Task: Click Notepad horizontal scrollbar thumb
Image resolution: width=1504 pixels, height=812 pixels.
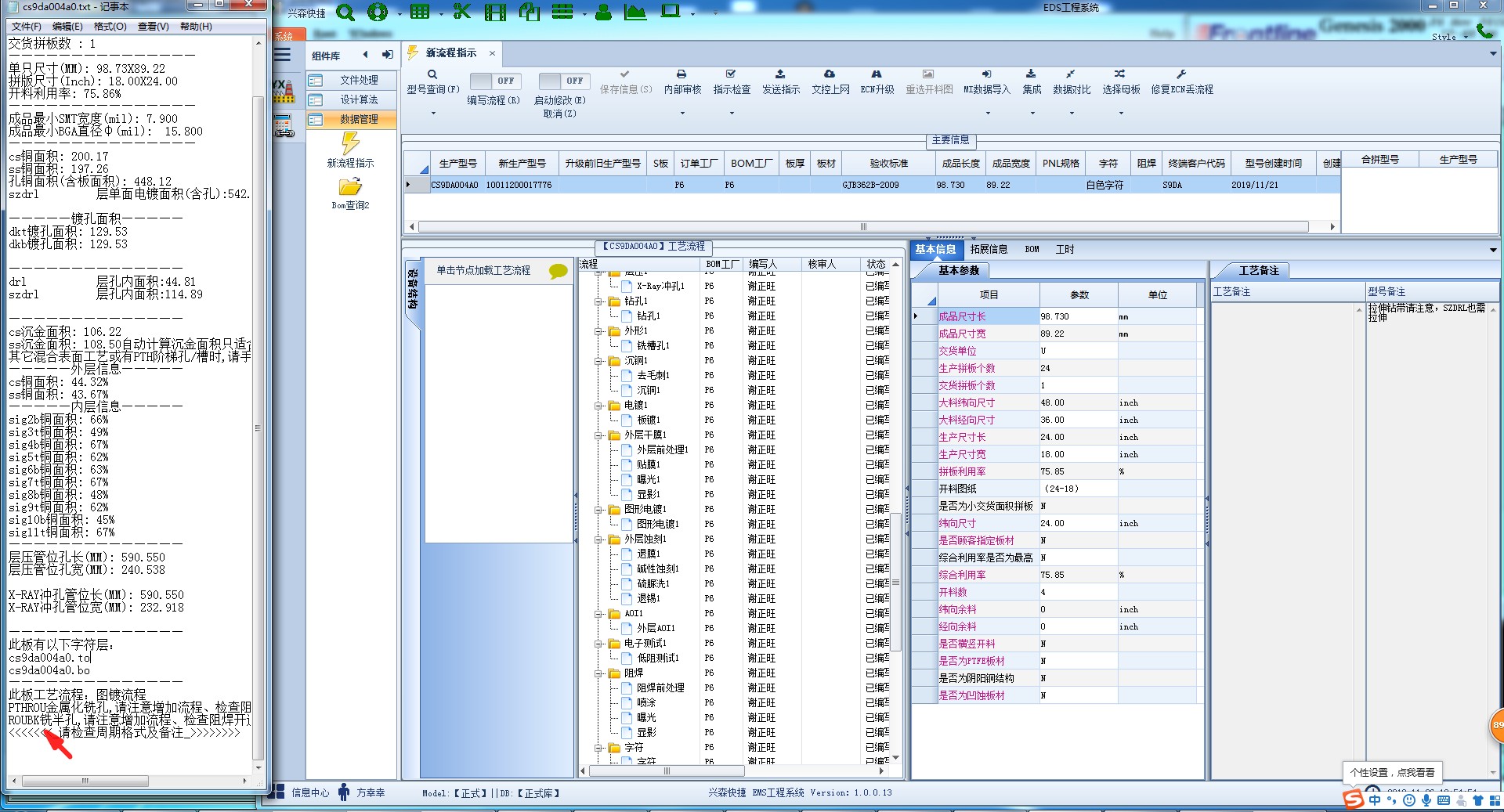Action: pos(85,781)
